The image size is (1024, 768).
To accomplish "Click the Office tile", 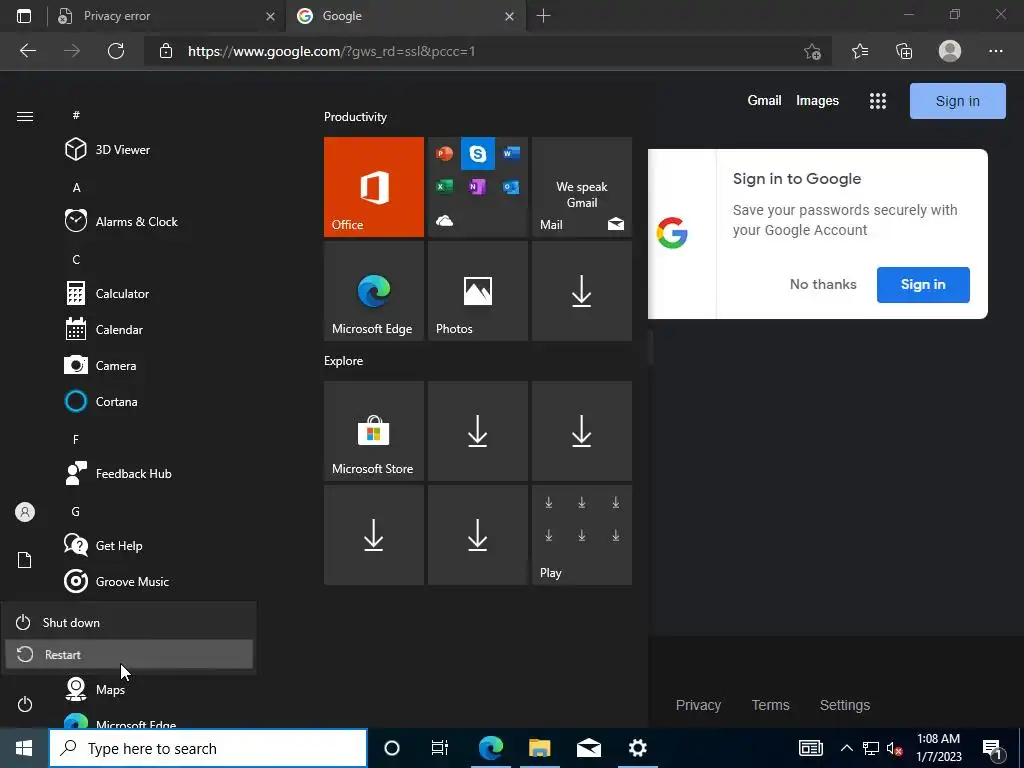I will pyautogui.click(x=374, y=187).
